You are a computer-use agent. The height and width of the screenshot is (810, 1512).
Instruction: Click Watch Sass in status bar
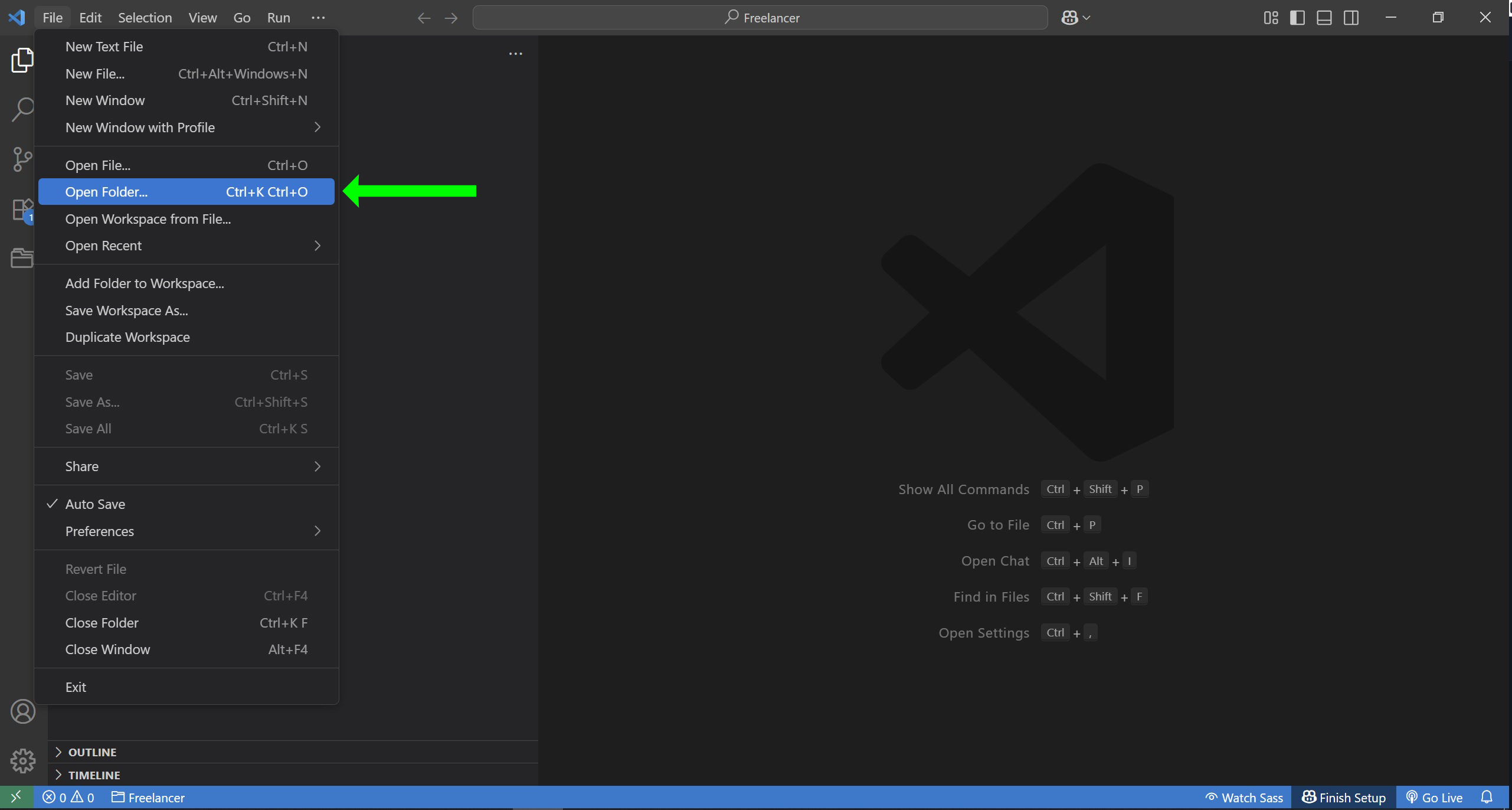point(1244,798)
